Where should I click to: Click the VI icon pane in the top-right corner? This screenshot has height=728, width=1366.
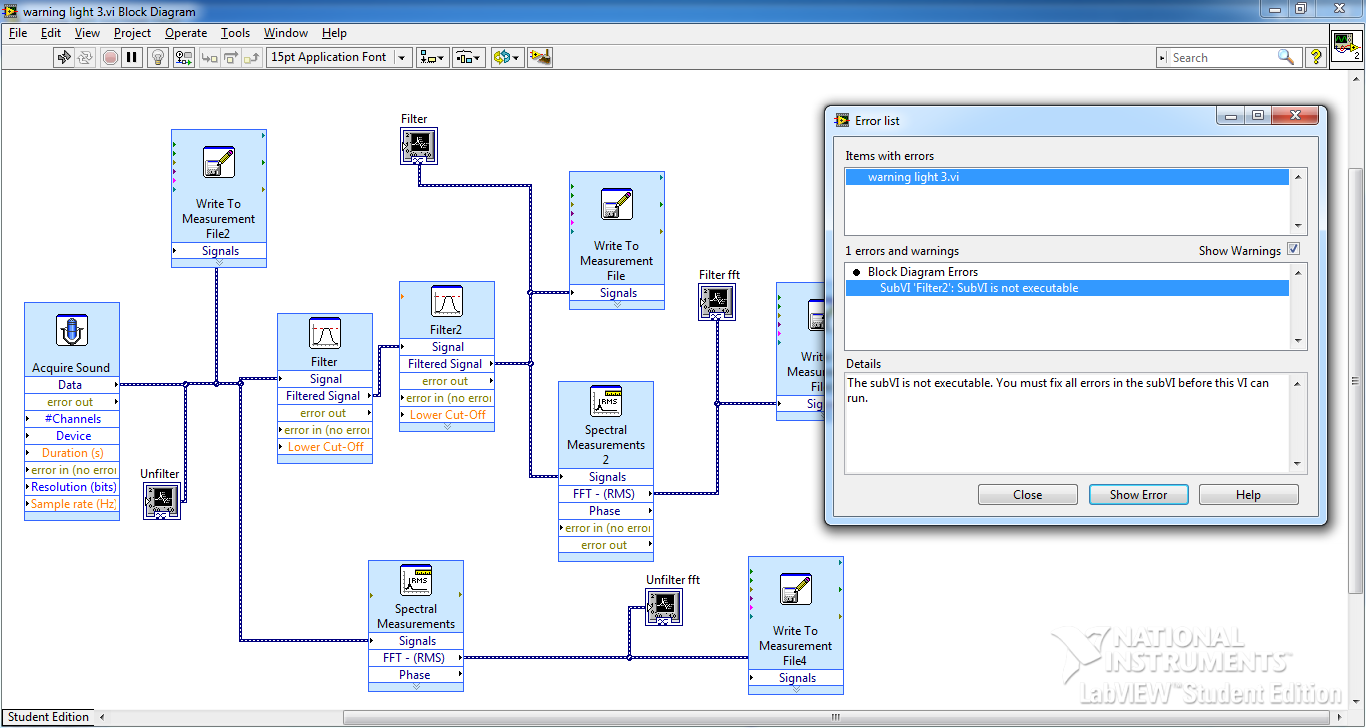tap(1347, 45)
